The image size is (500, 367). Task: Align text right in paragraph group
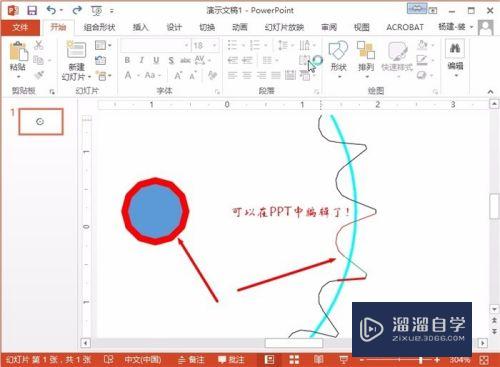click(x=262, y=75)
